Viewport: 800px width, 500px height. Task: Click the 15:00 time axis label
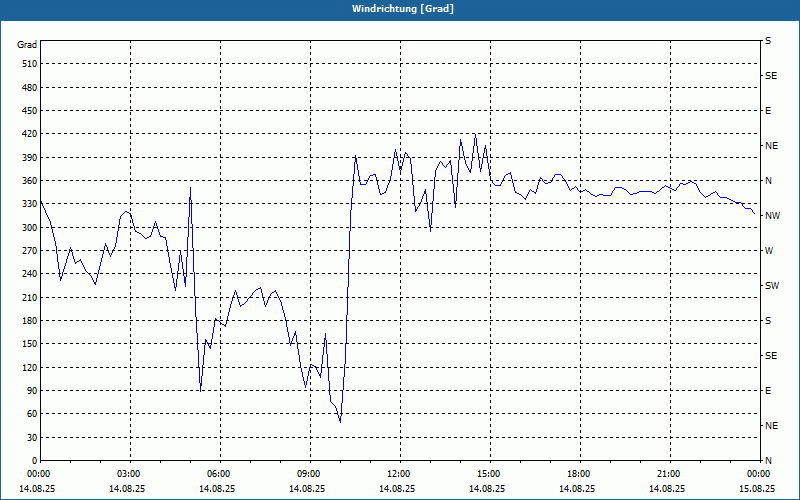click(489, 473)
